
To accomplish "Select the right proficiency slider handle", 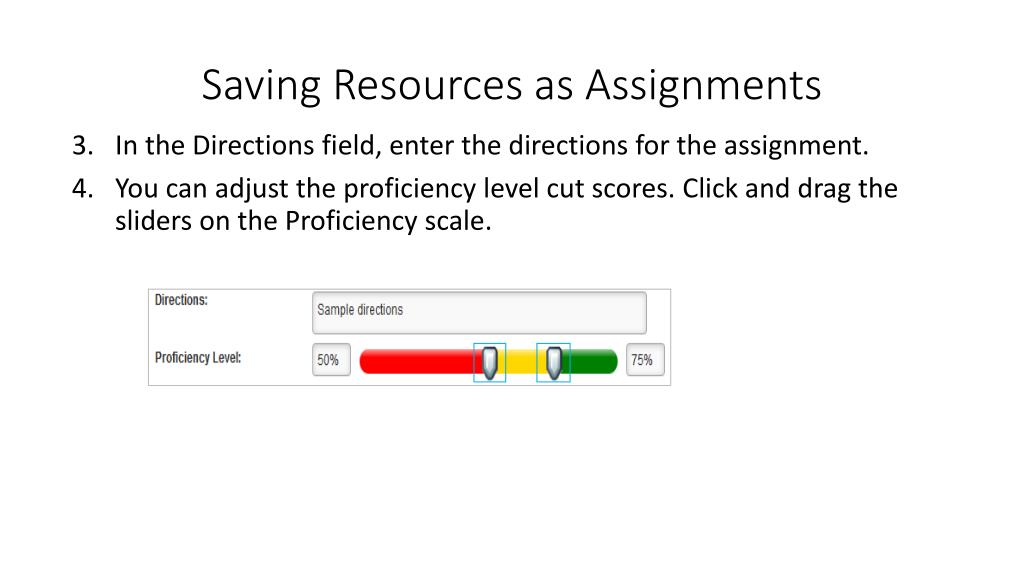I will coord(554,362).
